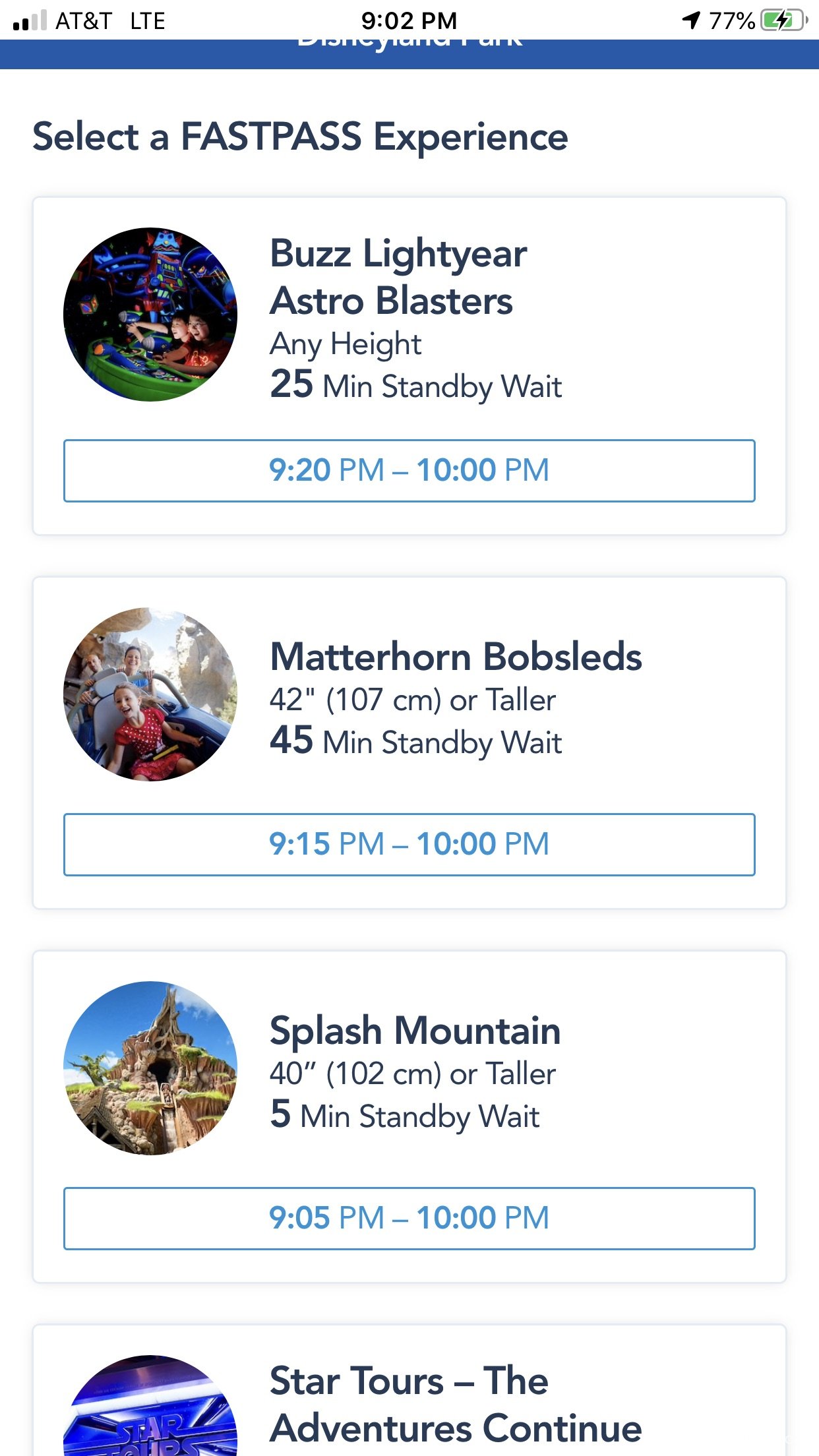The width and height of the screenshot is (819, 1456).
Task: Tap the Matterhorn Bobsleds ride photo
Action: tap(150, 694)
